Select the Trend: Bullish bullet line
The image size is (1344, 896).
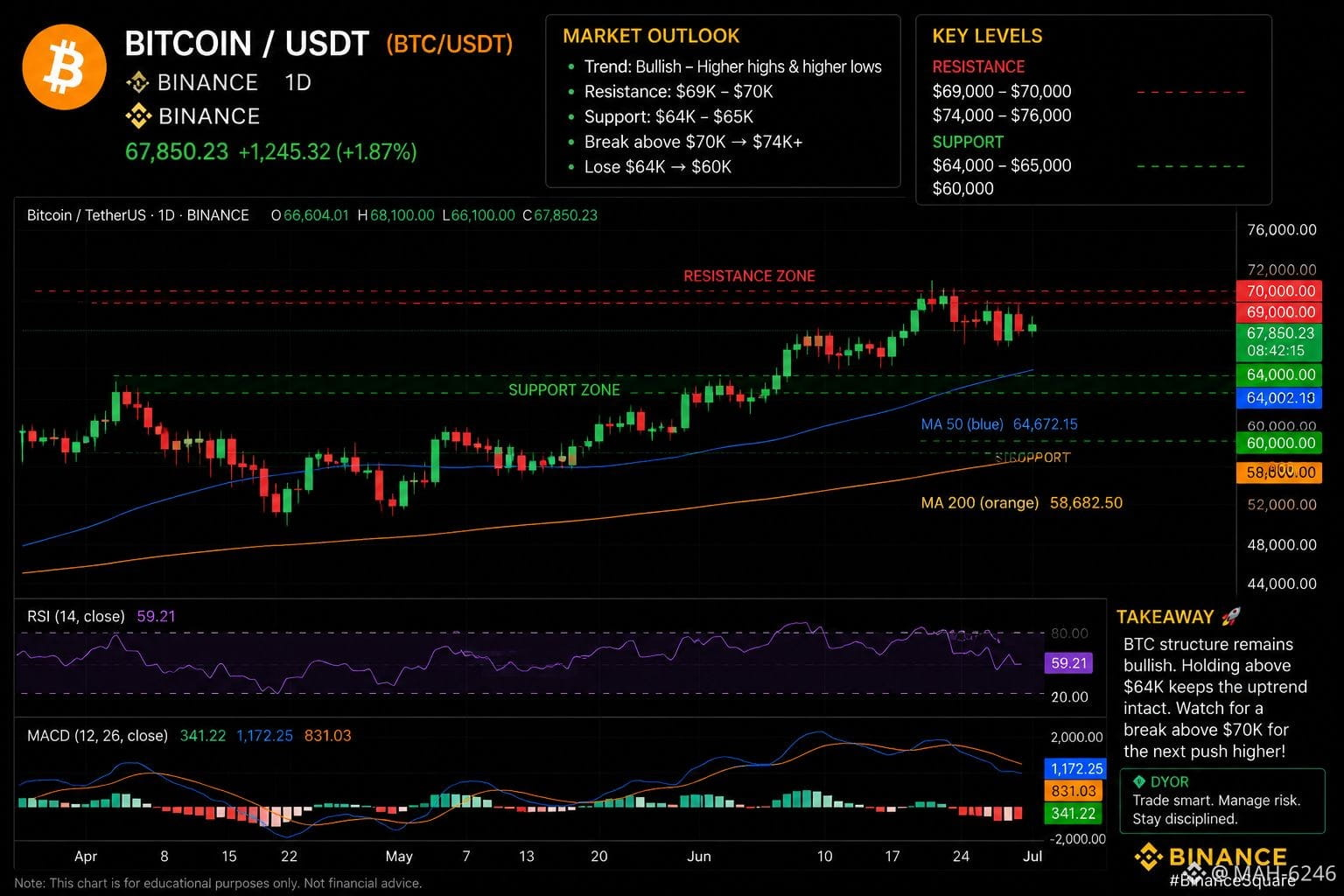click(x=732, y=66)
